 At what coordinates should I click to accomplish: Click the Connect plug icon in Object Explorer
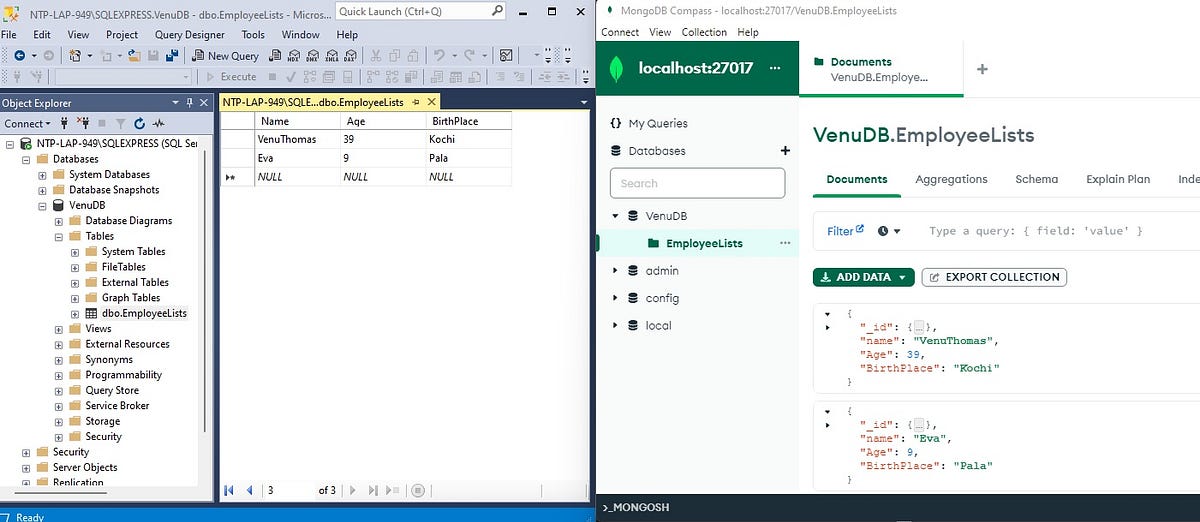coord(64,124)
